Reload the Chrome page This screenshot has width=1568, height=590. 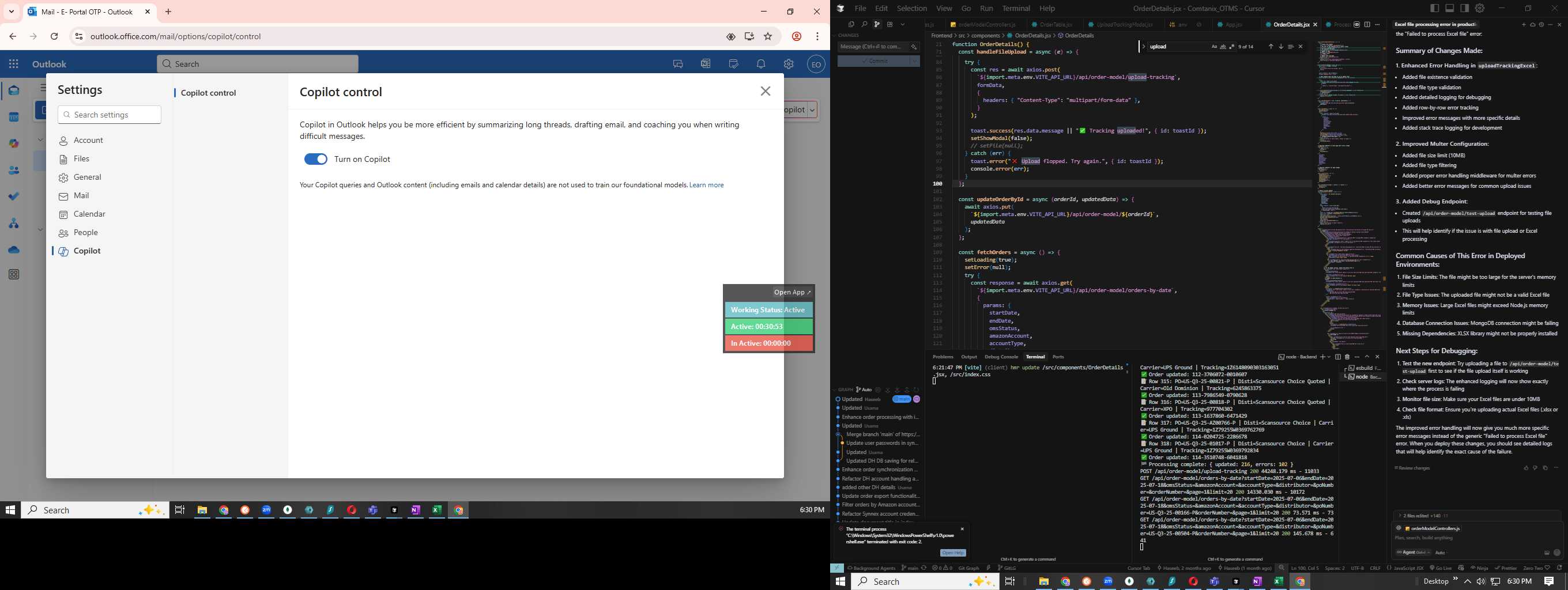(x=54, y=36)
